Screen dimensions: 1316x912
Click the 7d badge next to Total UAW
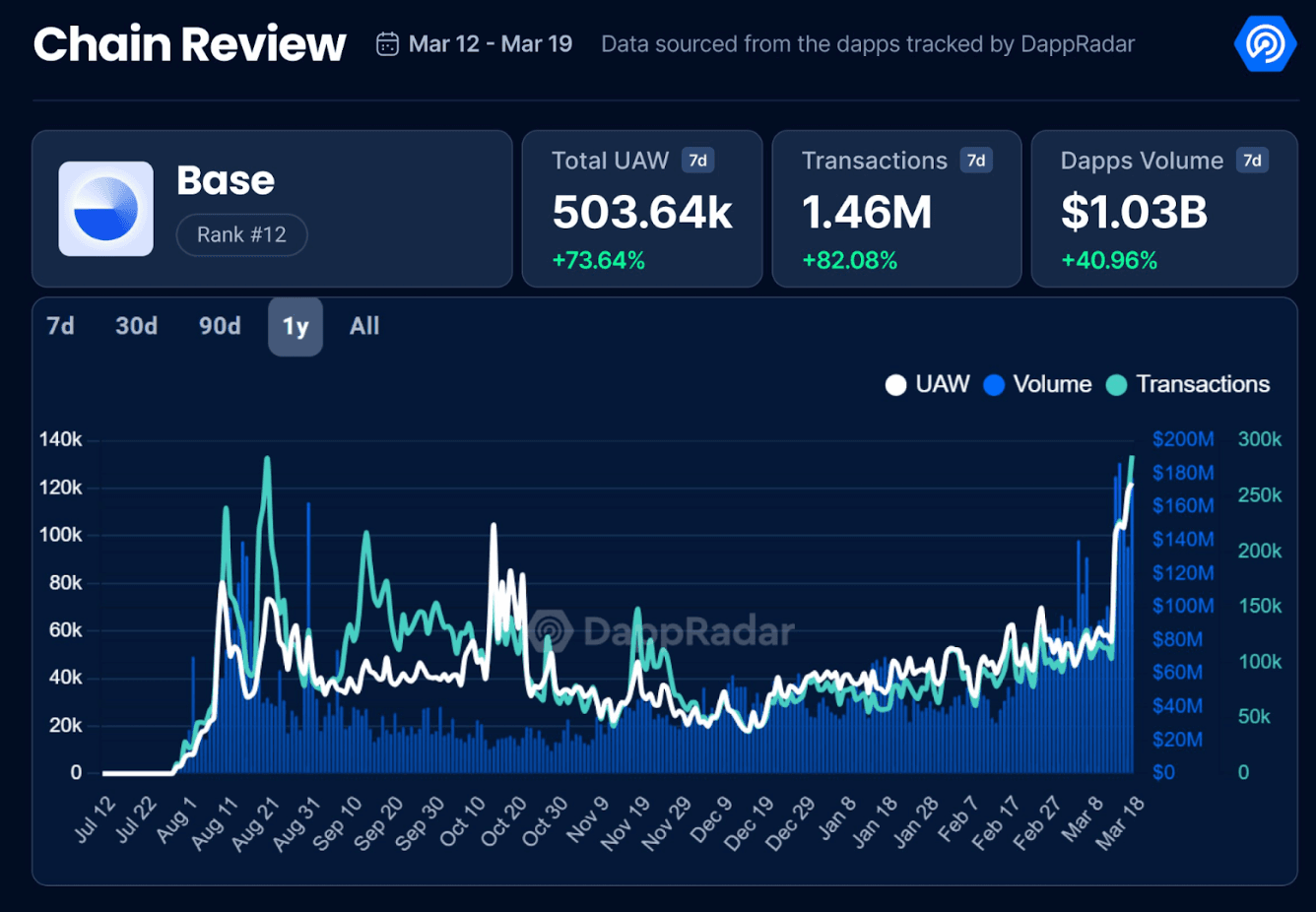697,161
